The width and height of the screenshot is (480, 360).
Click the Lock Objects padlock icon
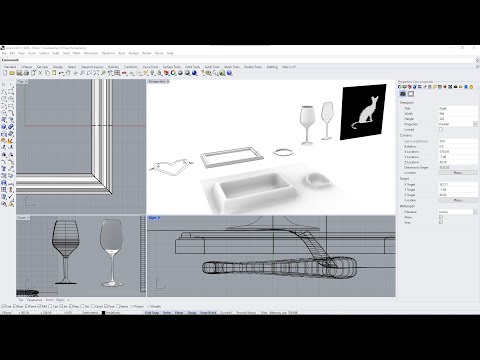(160, 73)
